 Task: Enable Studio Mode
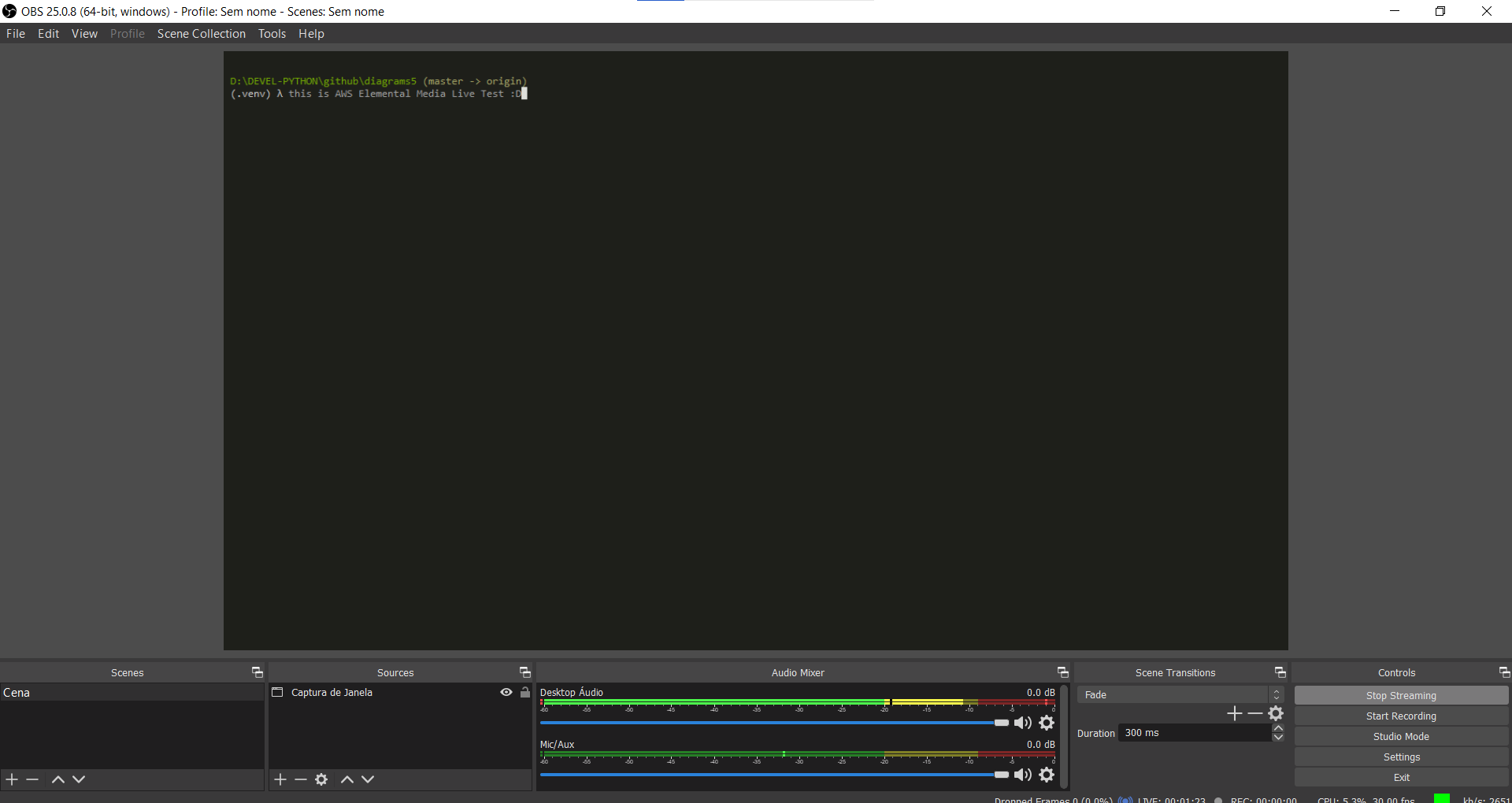[1401, 736]
